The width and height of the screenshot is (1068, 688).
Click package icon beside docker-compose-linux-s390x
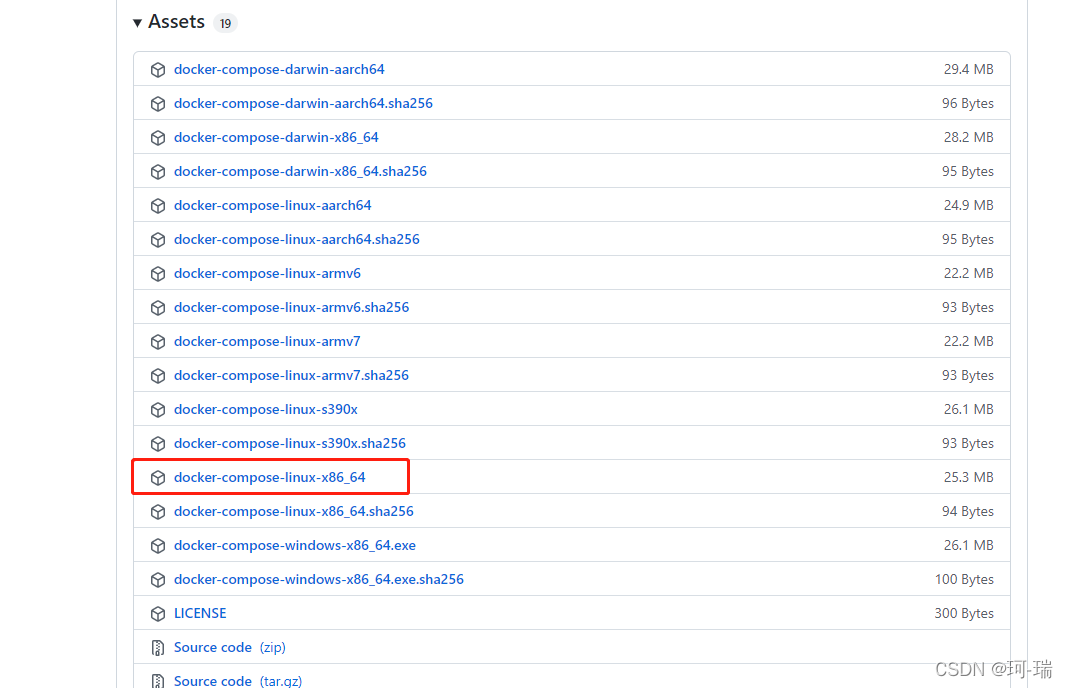(x=158, y=410)
